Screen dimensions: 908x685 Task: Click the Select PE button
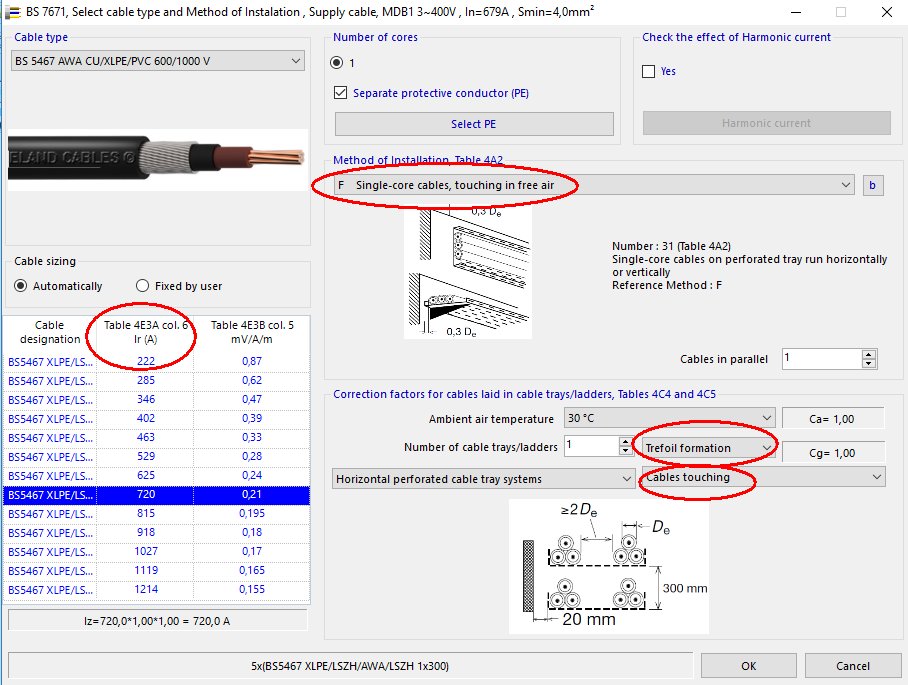[473, 124]
